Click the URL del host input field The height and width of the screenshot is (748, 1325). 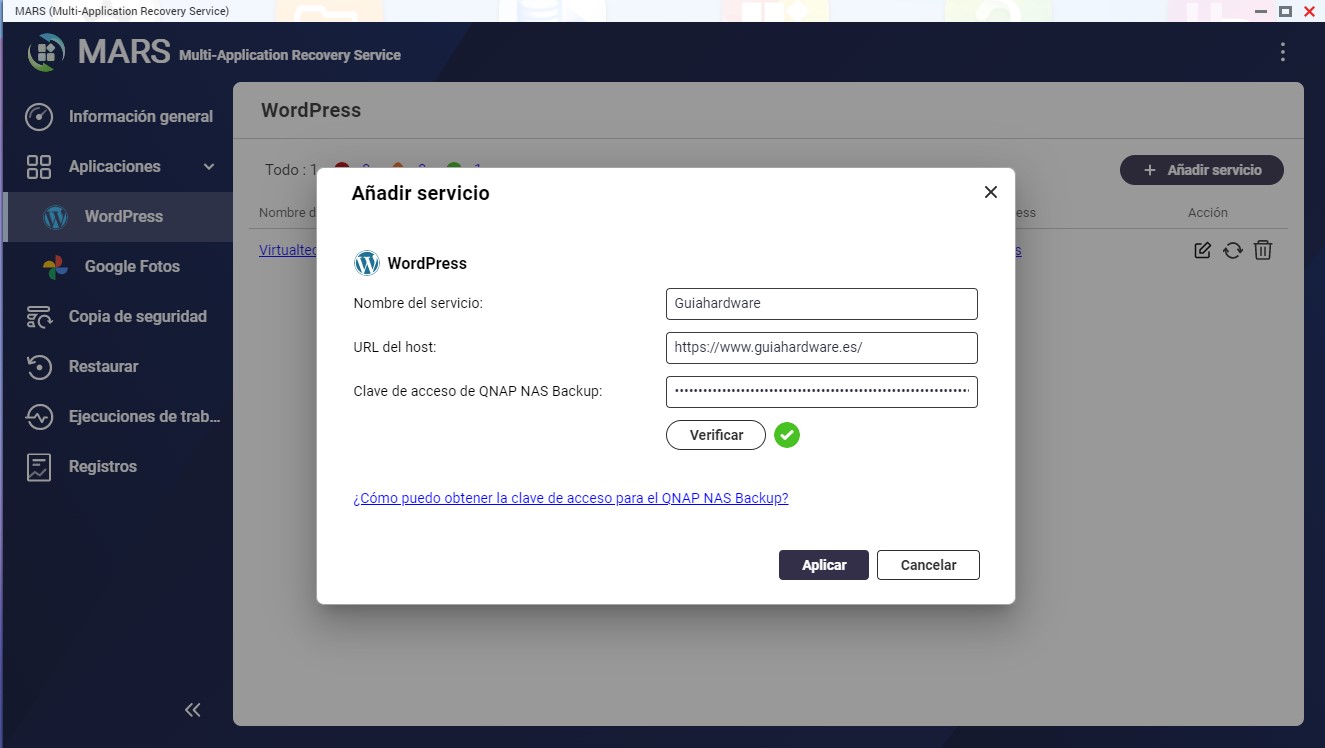(822, 347)
